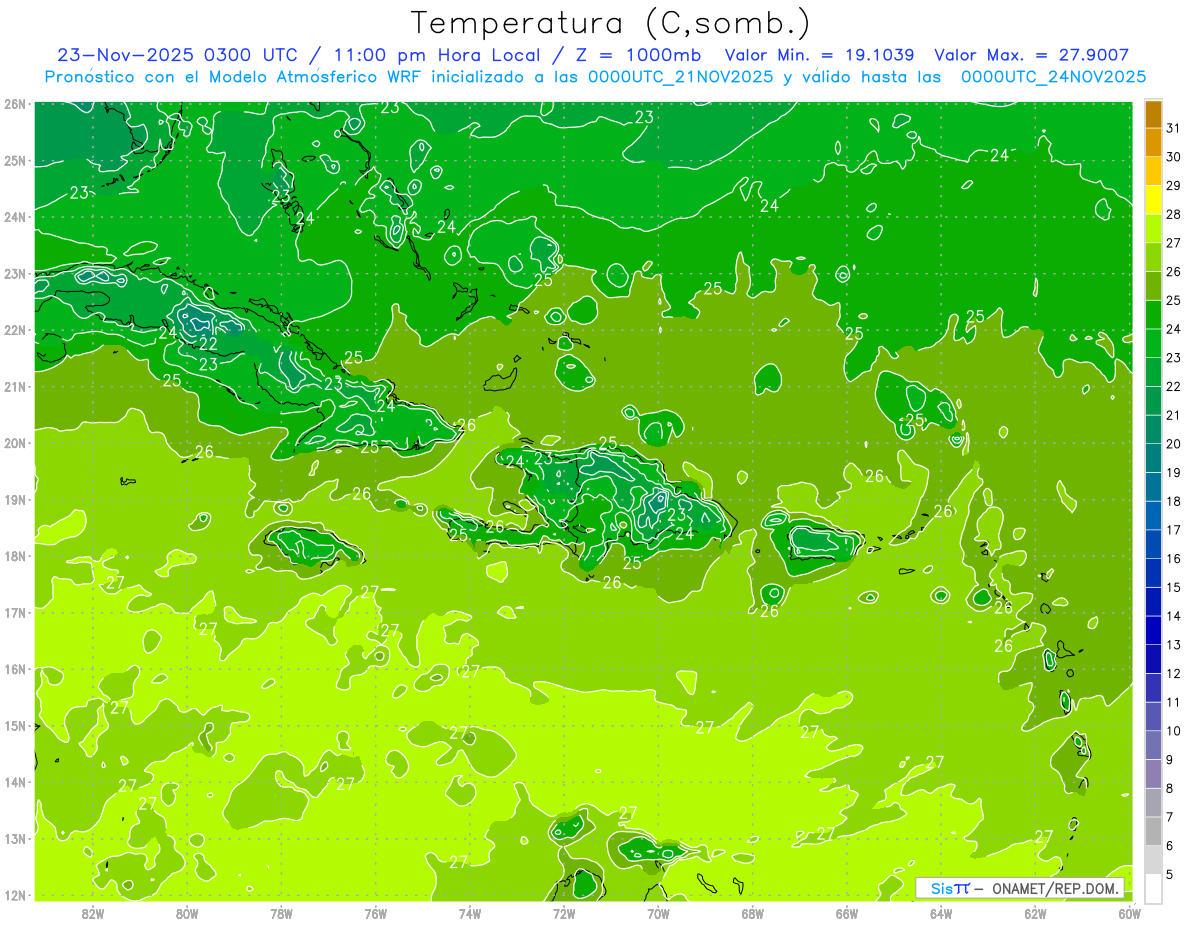Click the '14N' latitude axis label

pos(15,782)
